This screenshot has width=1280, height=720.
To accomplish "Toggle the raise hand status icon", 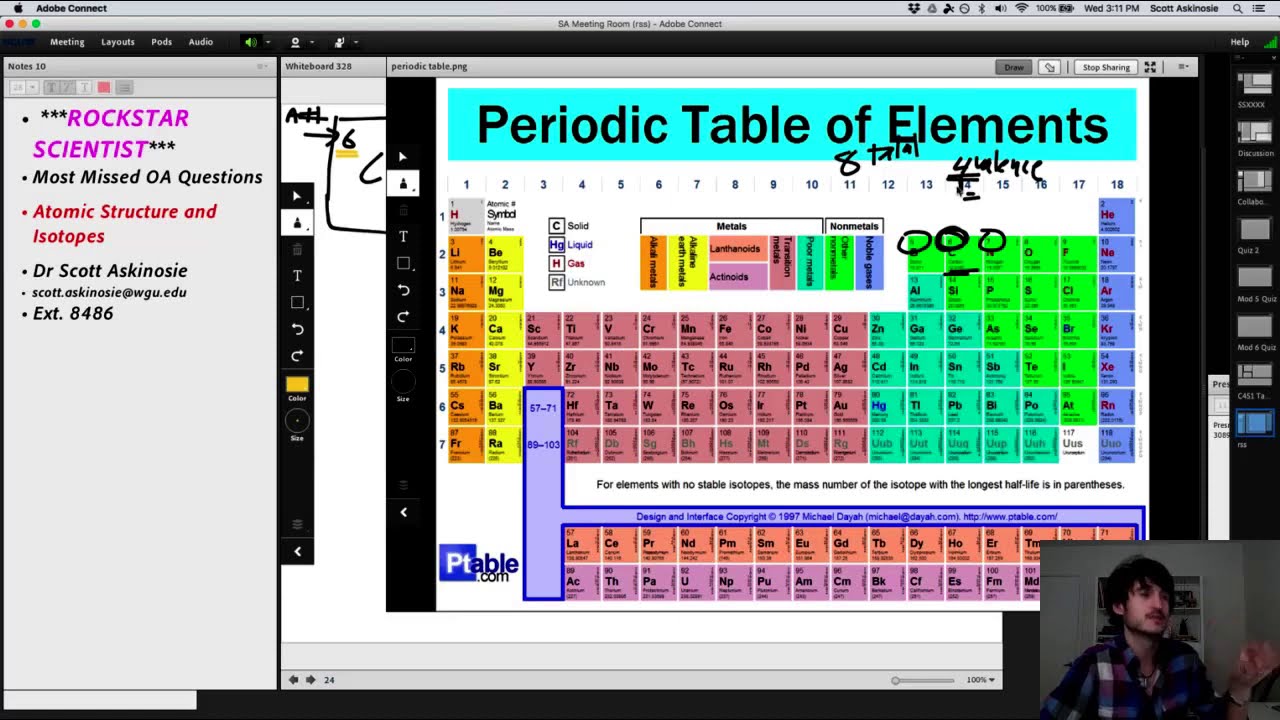I will tap(339, 42).
